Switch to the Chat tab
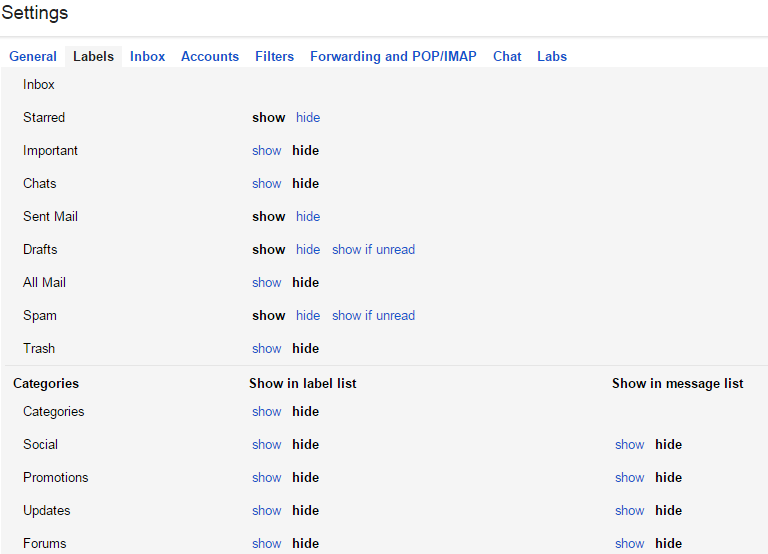 click(507, 57)
